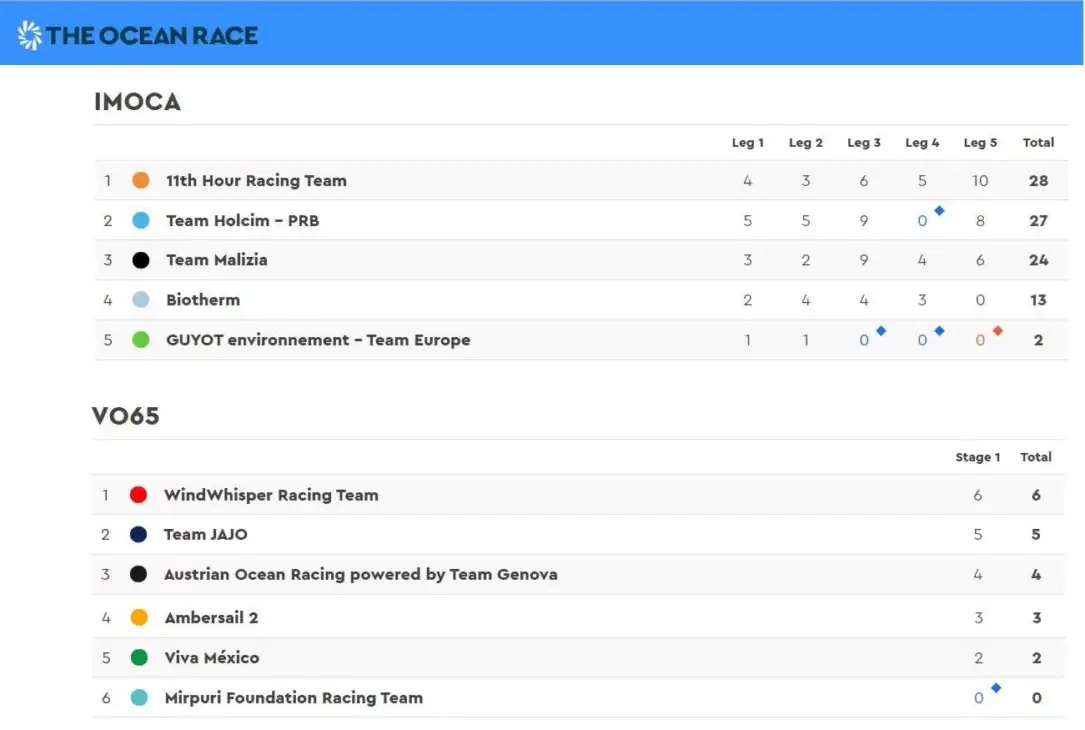
Task: Click the IMOCA section heading
Action: [137, 102]
